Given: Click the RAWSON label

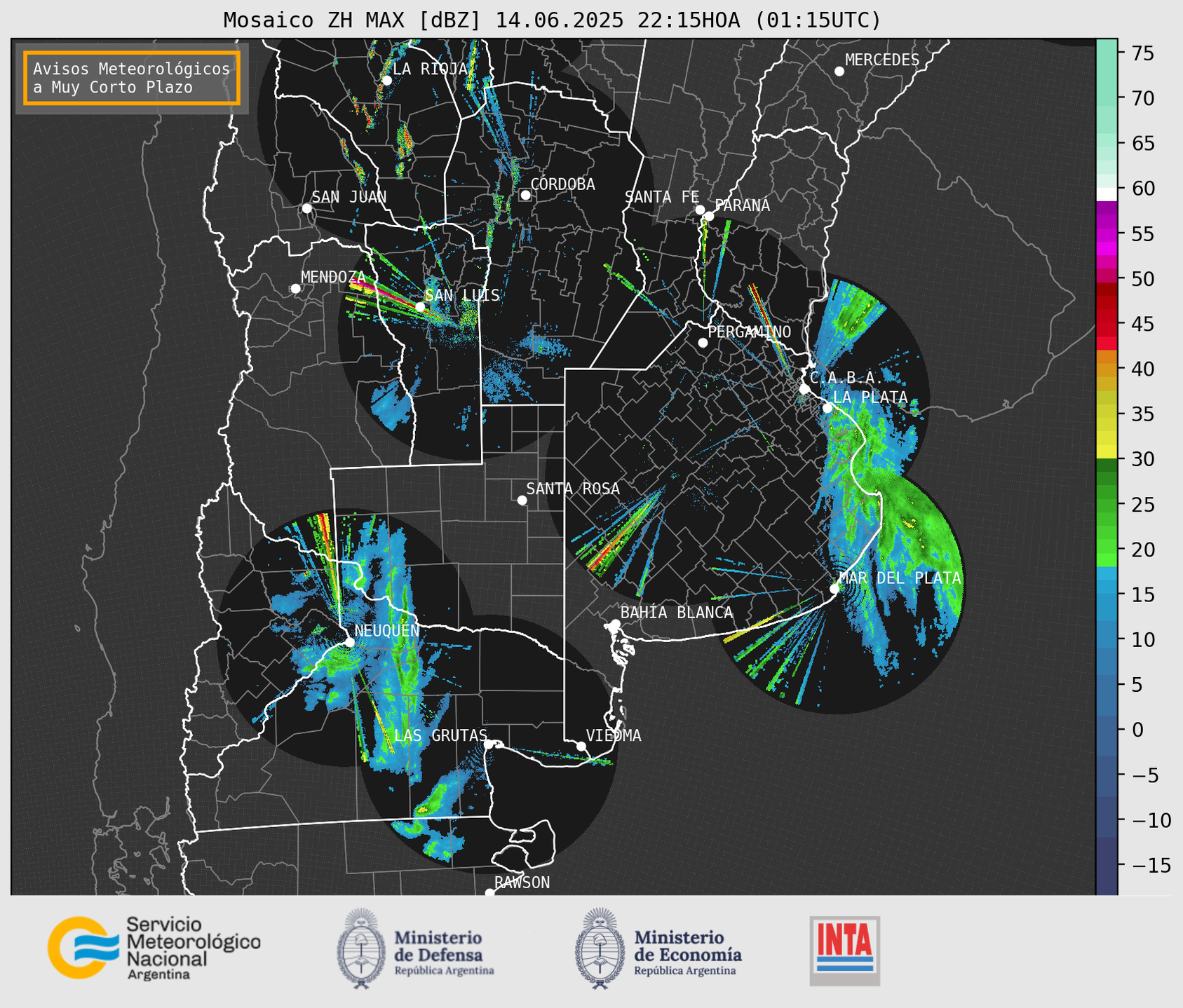Looking at the screenshot, I should click(522, 883).
